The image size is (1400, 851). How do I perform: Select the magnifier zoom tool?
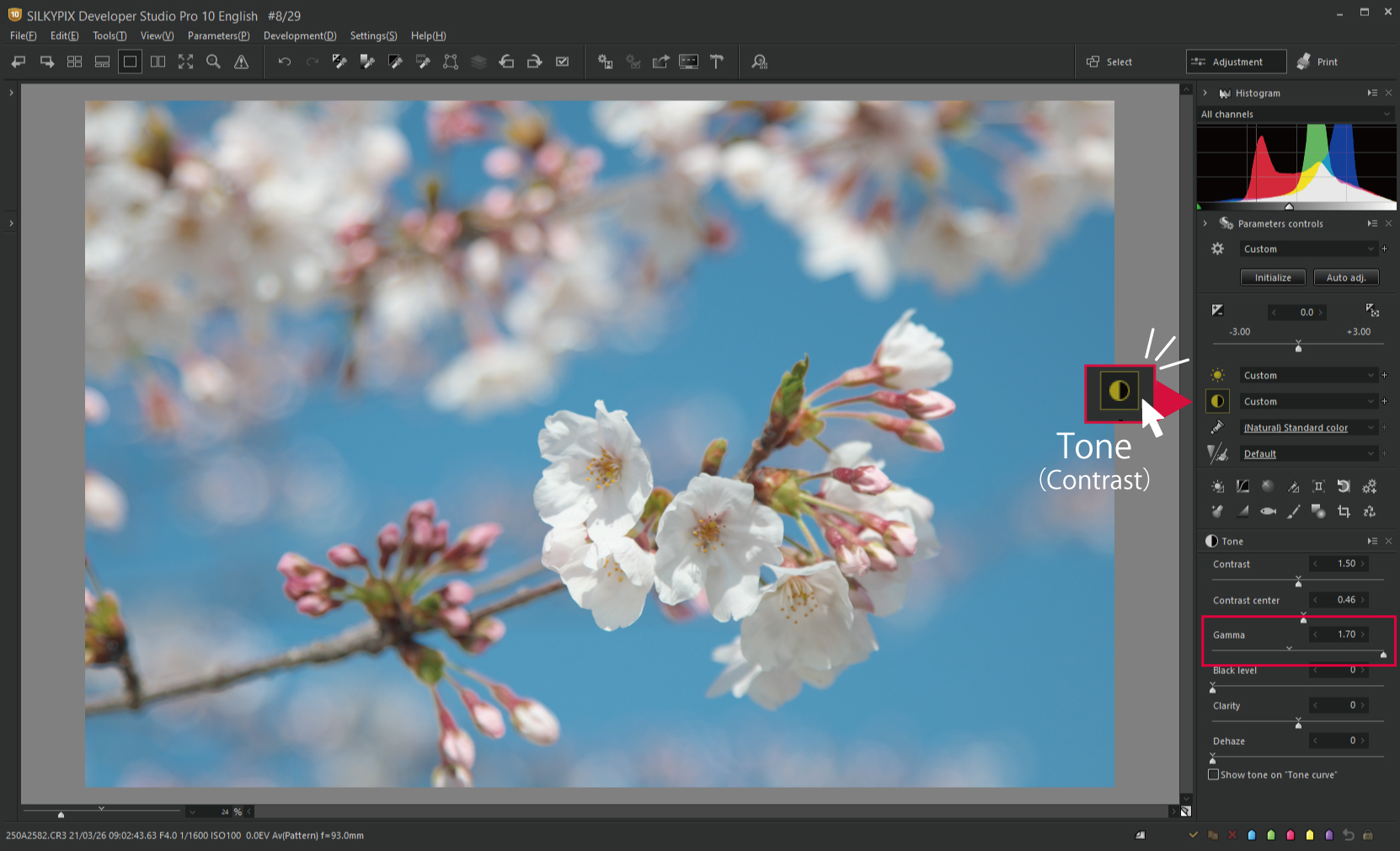(213, 62)
